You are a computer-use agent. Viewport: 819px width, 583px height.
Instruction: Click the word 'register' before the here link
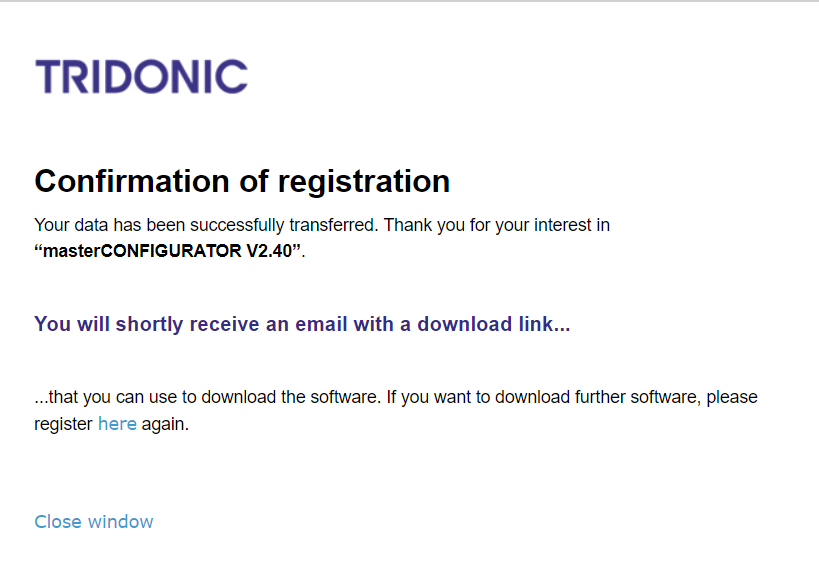point(63,424)
